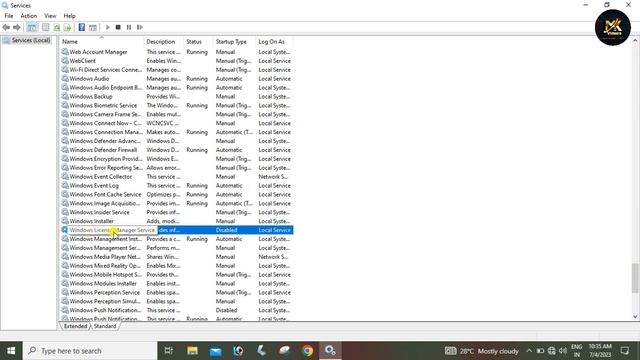Click the Export List toolbar icon
This screenshot has width=640, height=360.
click(x=67, y=27)
